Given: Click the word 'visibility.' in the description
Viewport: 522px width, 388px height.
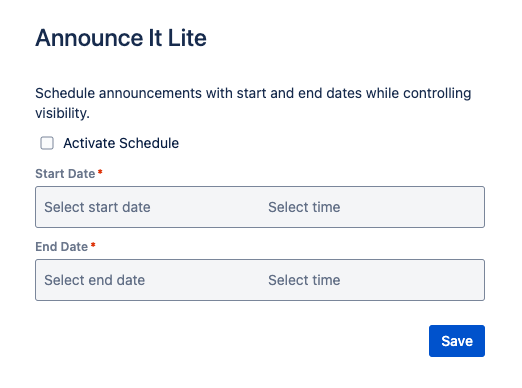Looking at the screenshot, I should coord(62,113).
